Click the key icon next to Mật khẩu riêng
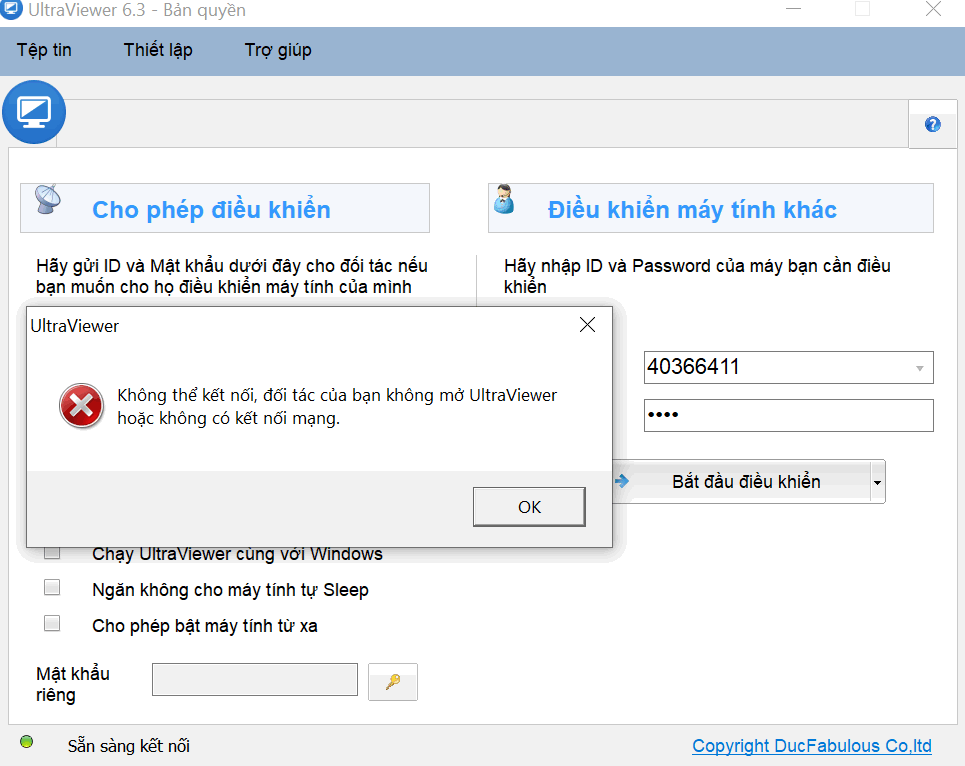965x766 pixels. (x=393, y=682)
